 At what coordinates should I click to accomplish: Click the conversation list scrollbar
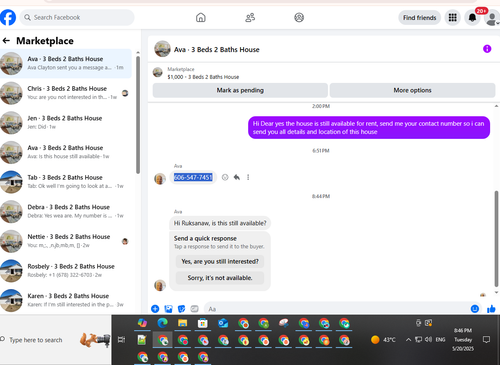(x=138, y=115)
